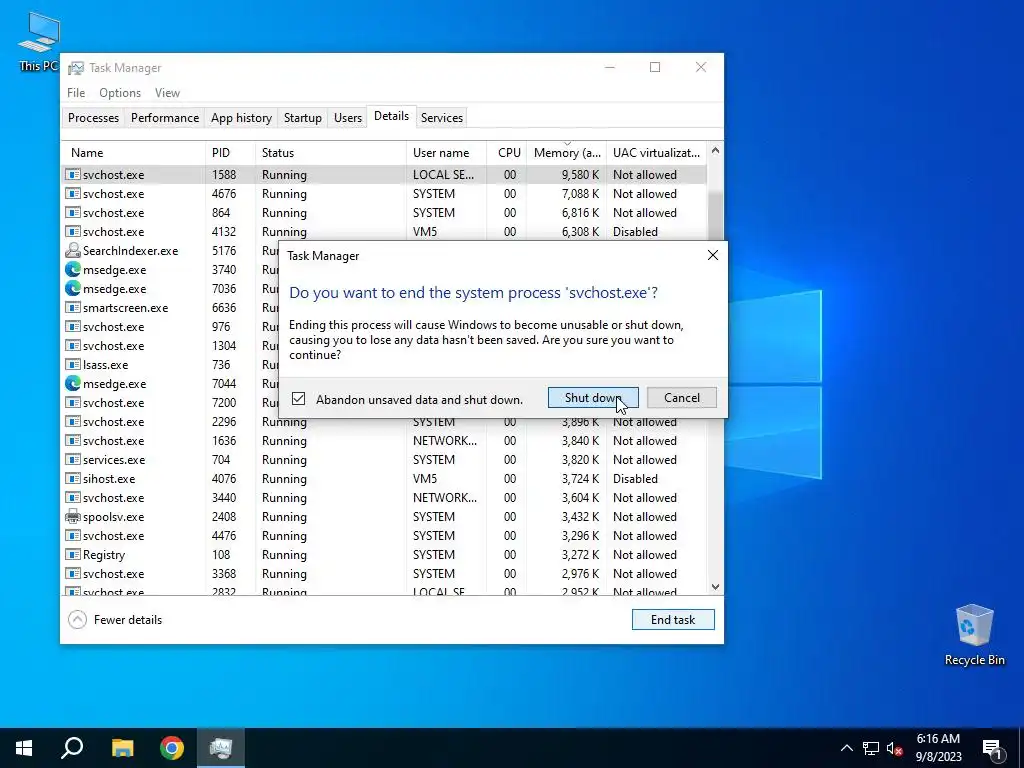This screenshot has width=1024, height=768.
Task: Open the Options menu
Action: click(120, 93)
